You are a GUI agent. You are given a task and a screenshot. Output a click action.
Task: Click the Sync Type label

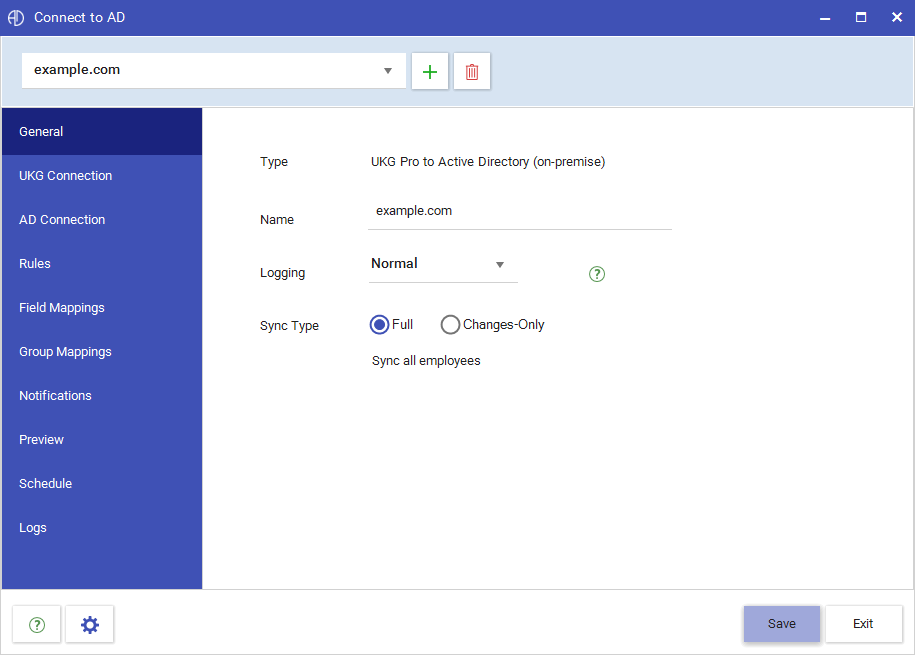tap(289, 326)
